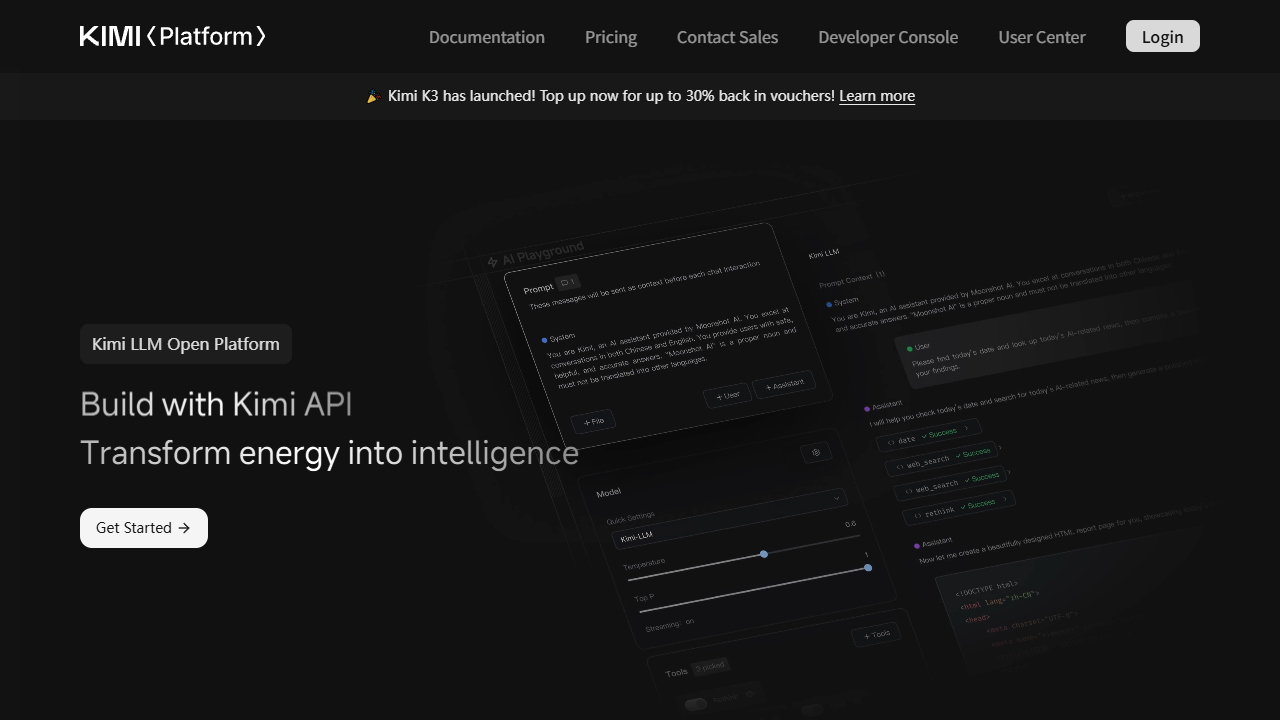Viewport: 1280px width, 720px height.
Task: Click the party popper icon in banner
Action: (x=373, y=96)
